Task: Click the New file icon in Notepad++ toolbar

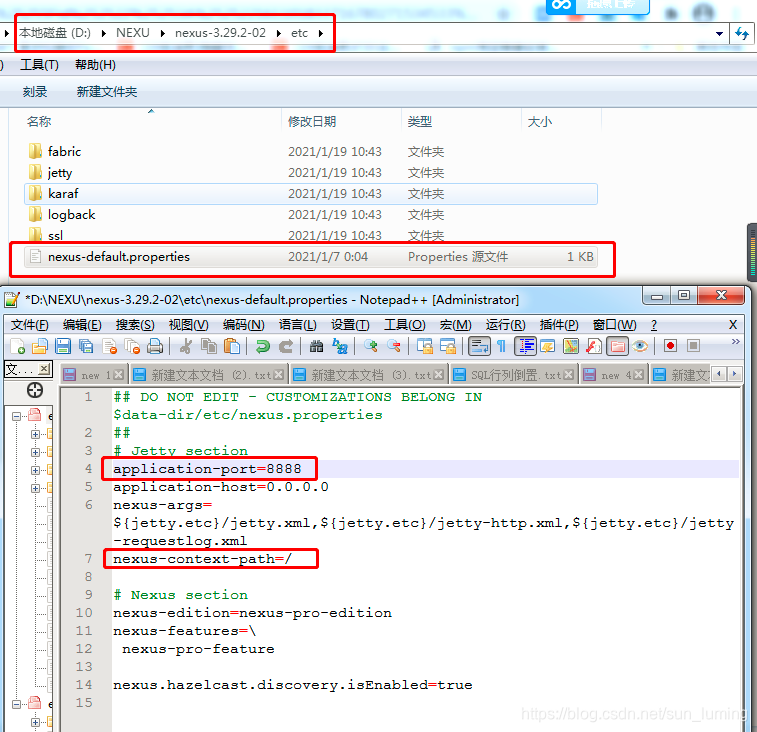Action: [17, 346]
